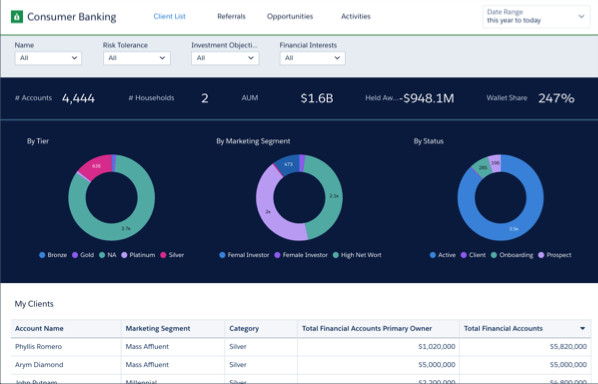Viewport: 598px width, 384px height.
Task: Click the teal 3.7k segment in By Tier chart
Action: [126, 228]
